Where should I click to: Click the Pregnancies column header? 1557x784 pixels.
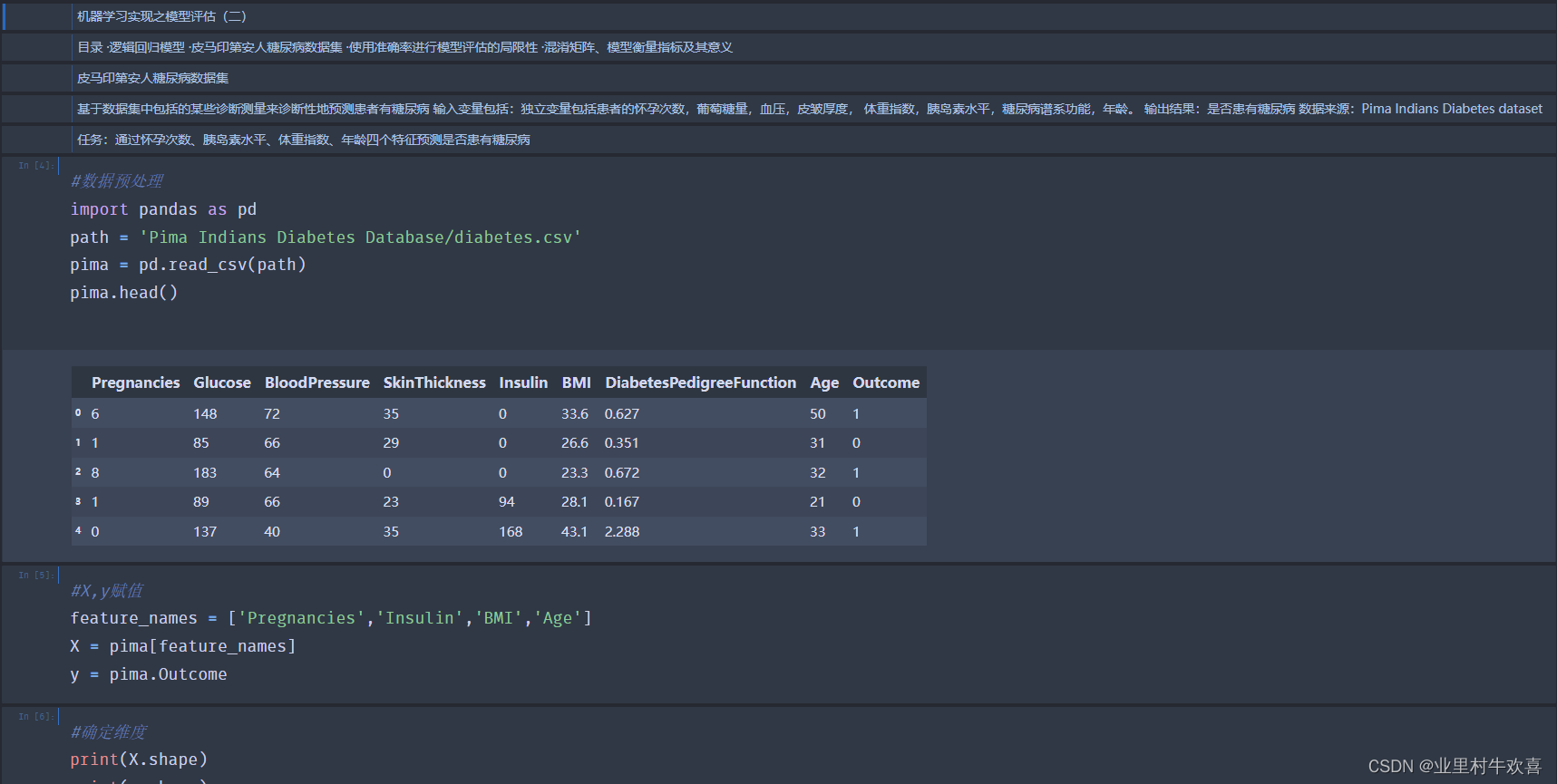tap(135, 382)
